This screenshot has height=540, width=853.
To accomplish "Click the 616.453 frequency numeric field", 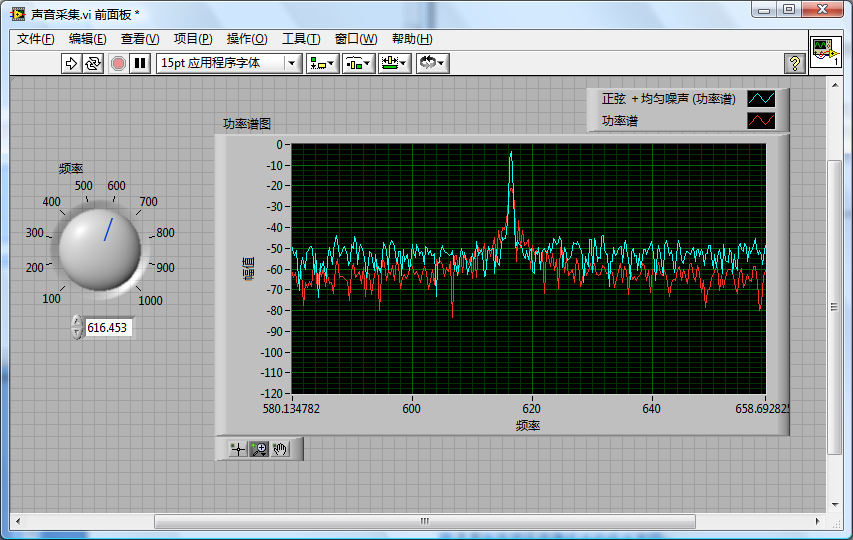I will coord(108,327).
